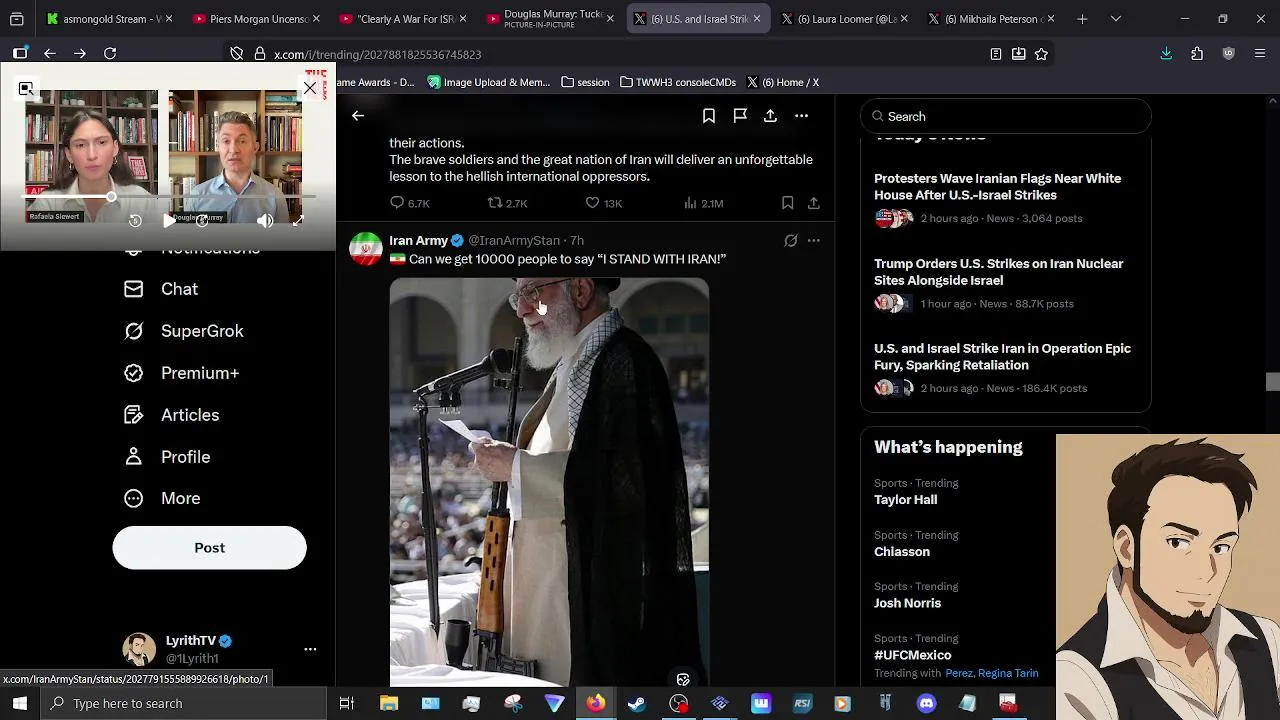Switch to Piers Morgan Uncensored tab
The width and height of the screenshot is (1280, 720).
click(x=256, y=19)
